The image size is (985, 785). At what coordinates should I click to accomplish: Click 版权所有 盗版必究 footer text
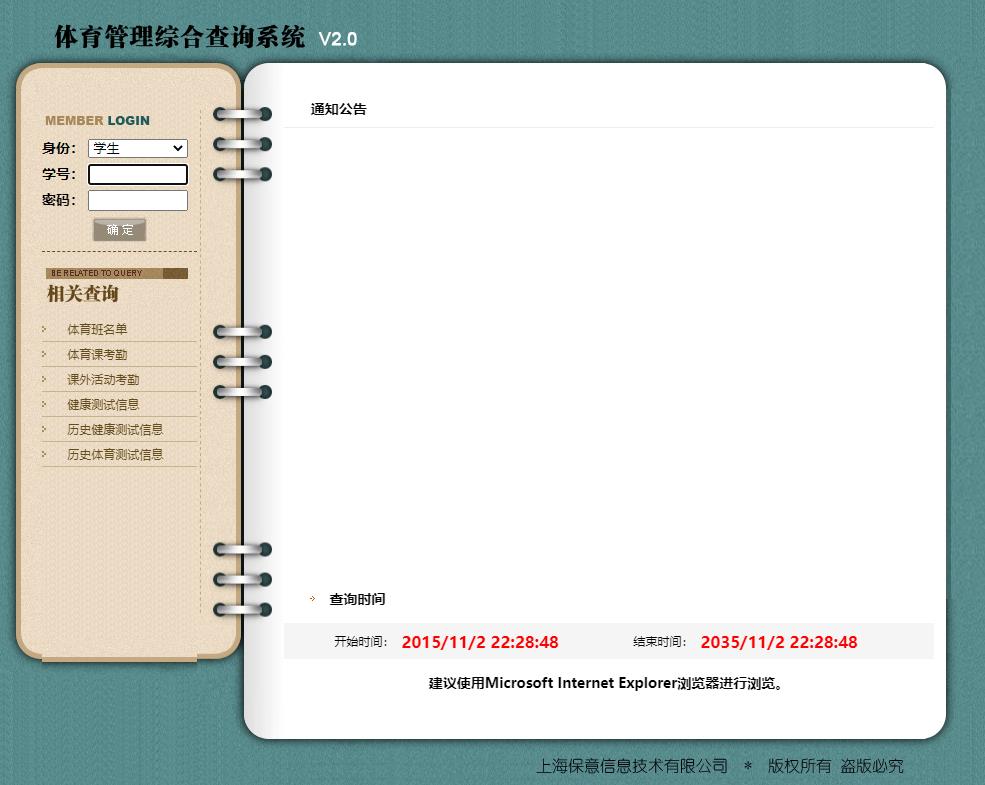[835, 766]
